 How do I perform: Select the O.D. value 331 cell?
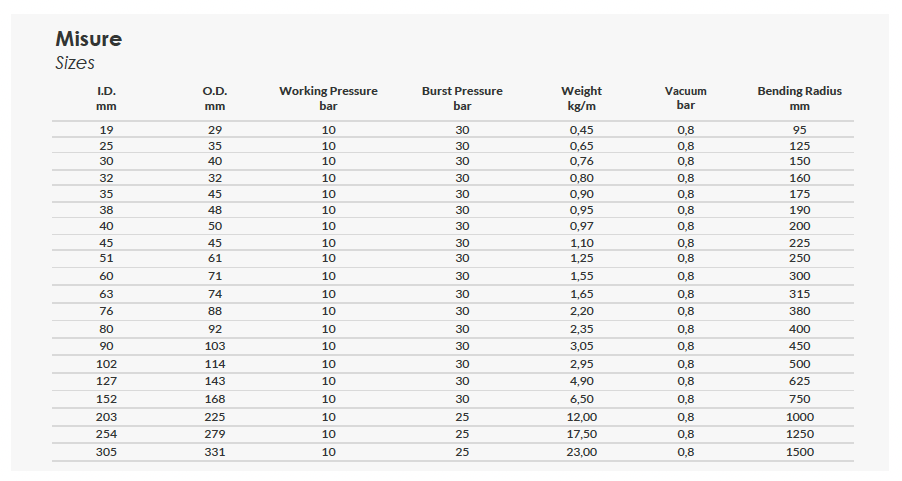[x=215, y=452]
